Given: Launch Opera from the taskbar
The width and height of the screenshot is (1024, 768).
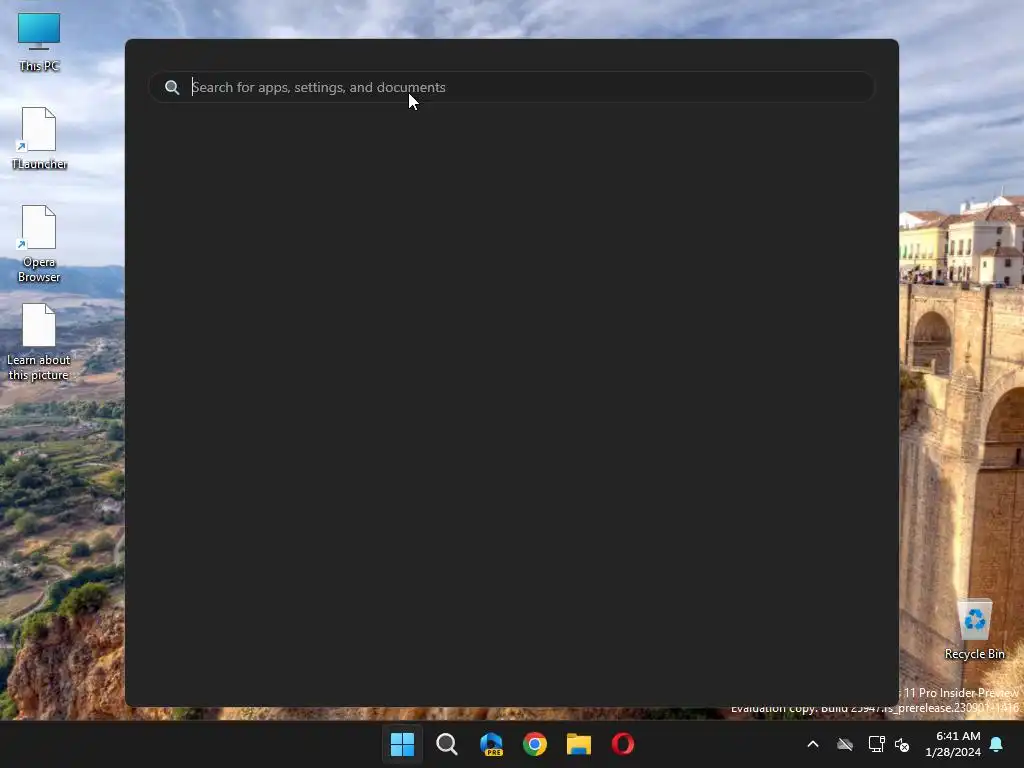Looking at the screenshot, I should coord(623,744).
